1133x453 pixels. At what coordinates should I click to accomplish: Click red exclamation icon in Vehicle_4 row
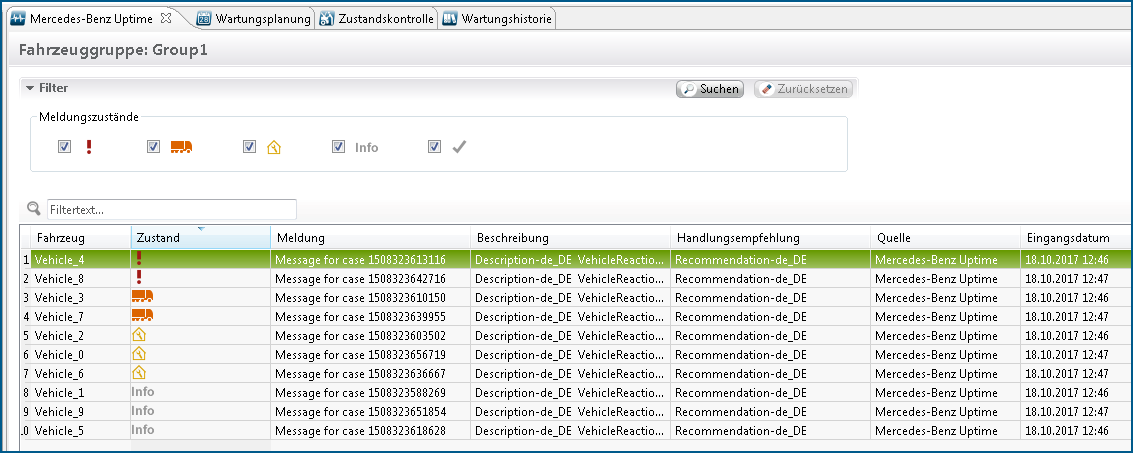click(x=139, y=259)
